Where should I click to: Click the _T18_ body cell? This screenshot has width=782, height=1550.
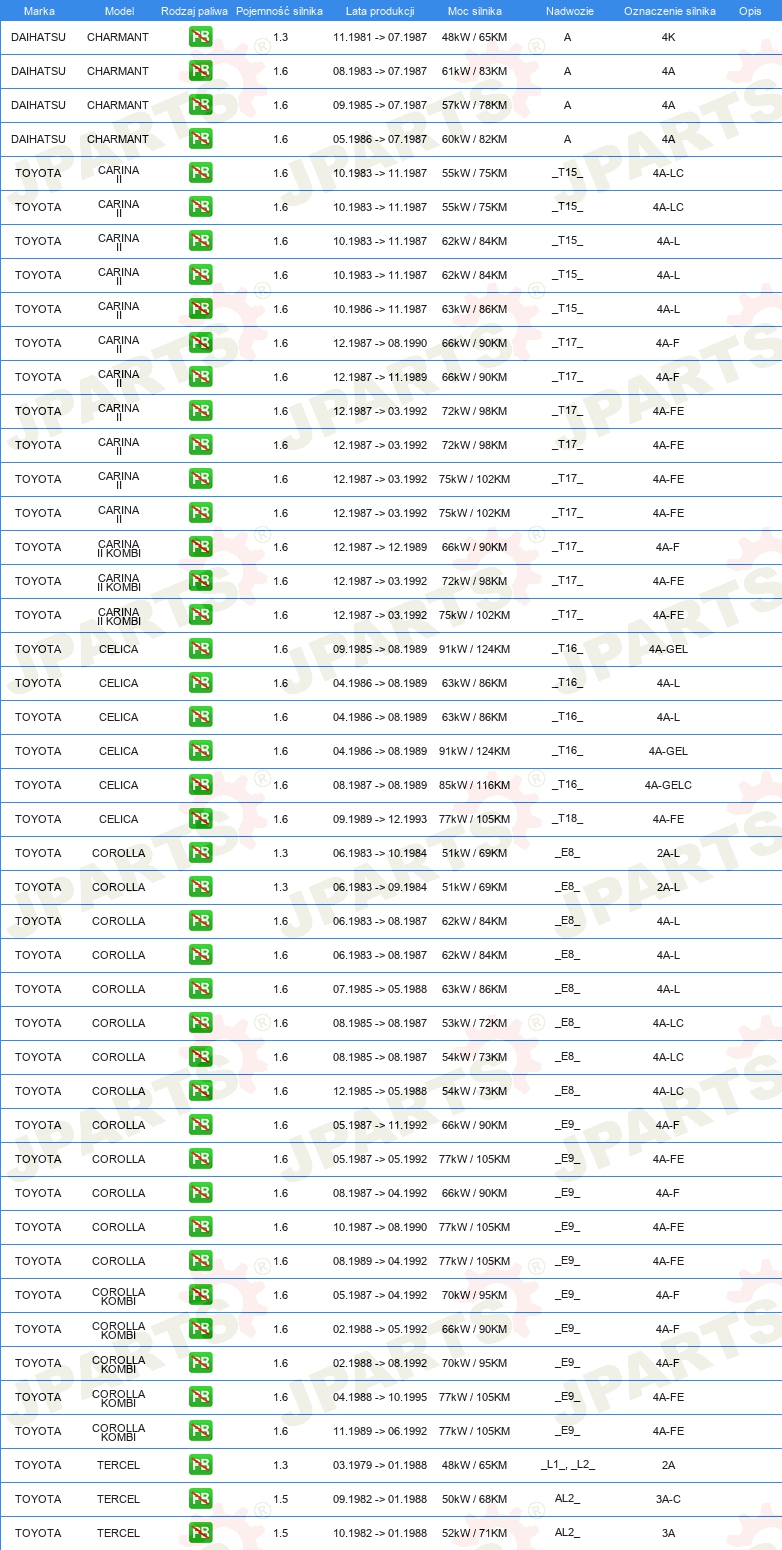(567, 819)
